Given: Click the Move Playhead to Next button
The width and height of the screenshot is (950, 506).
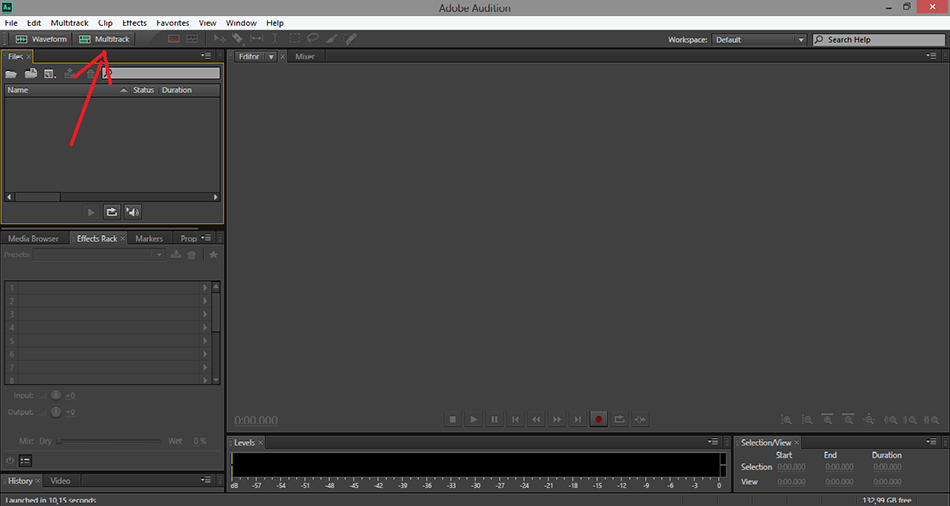Looking at the screenshot, I should point(578,420).
